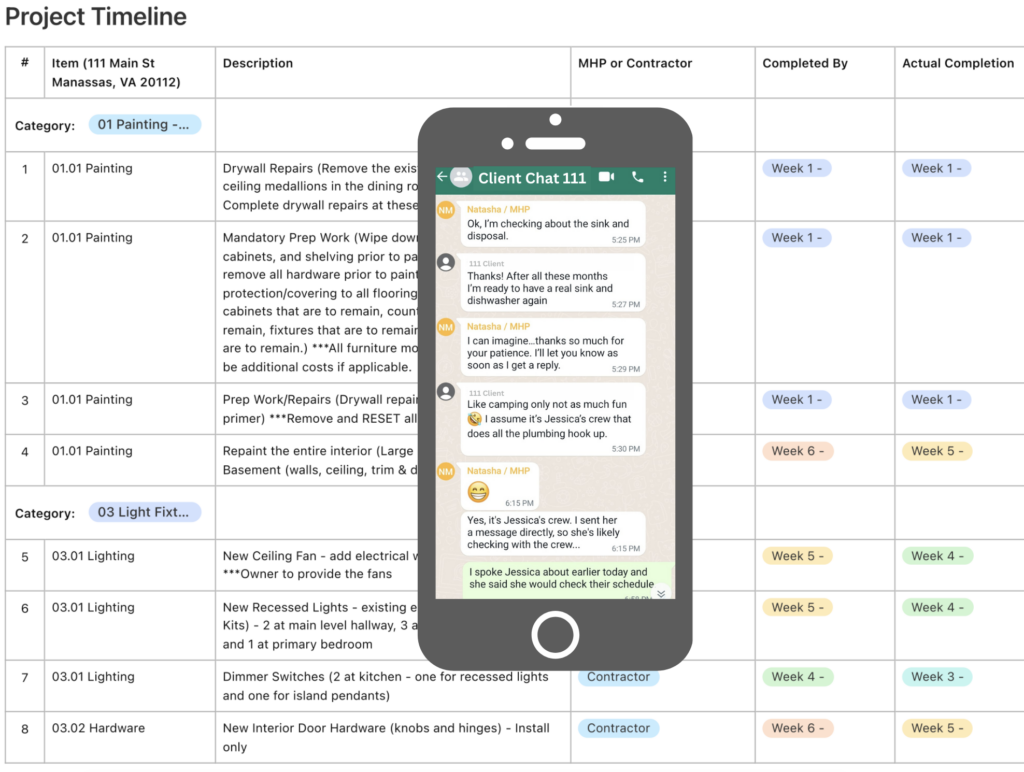Open row 4 Actual Completion 'Week 5 -' tag
1024x772 pixels.
937,451
